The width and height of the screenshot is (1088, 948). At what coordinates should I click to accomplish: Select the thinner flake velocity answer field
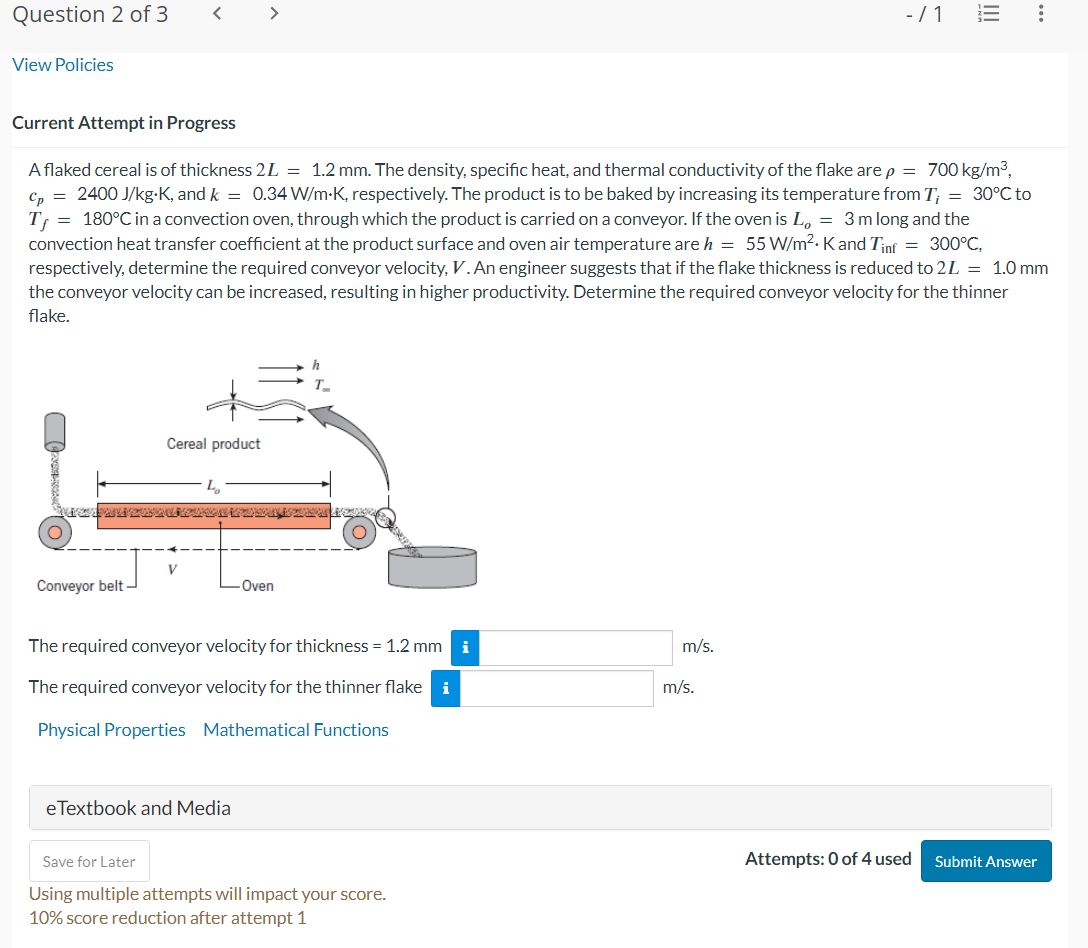(555, 687)
